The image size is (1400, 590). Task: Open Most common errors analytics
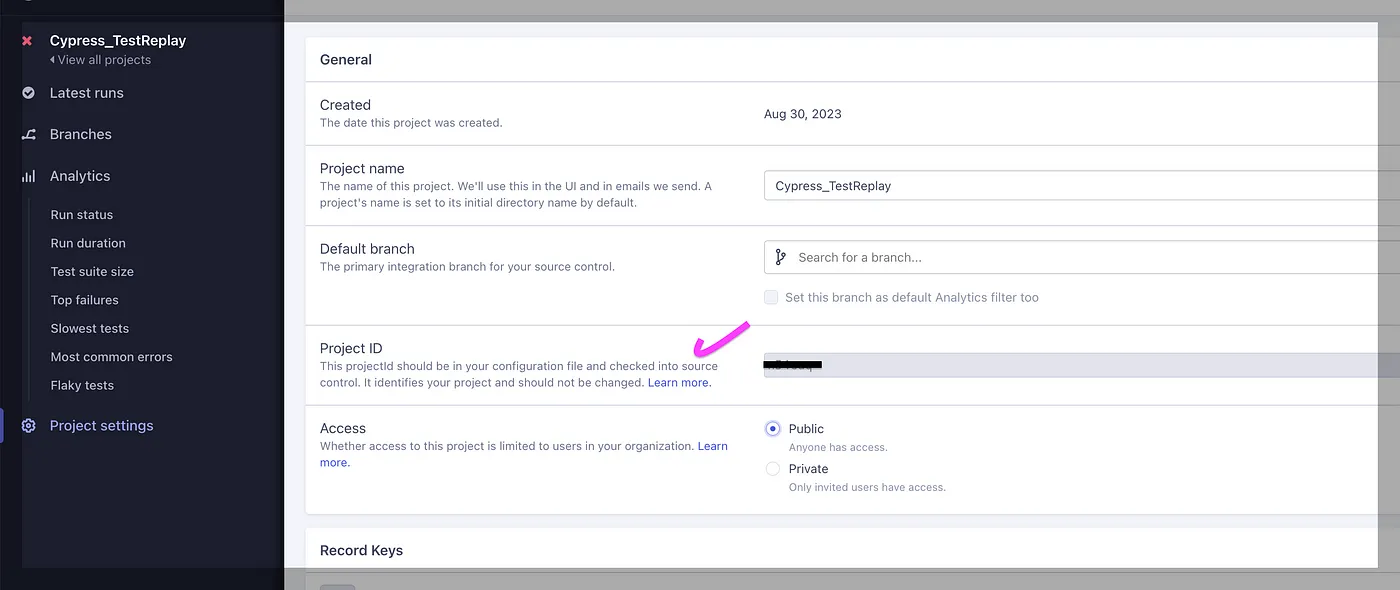click(x=112, y=357)
